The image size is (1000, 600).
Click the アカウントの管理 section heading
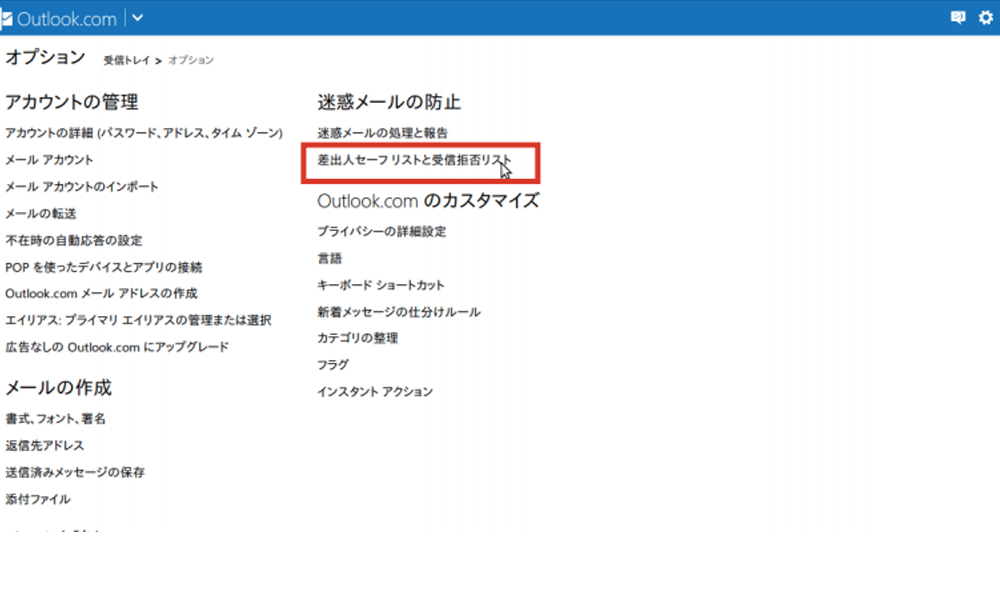click(x=71, y=102)
